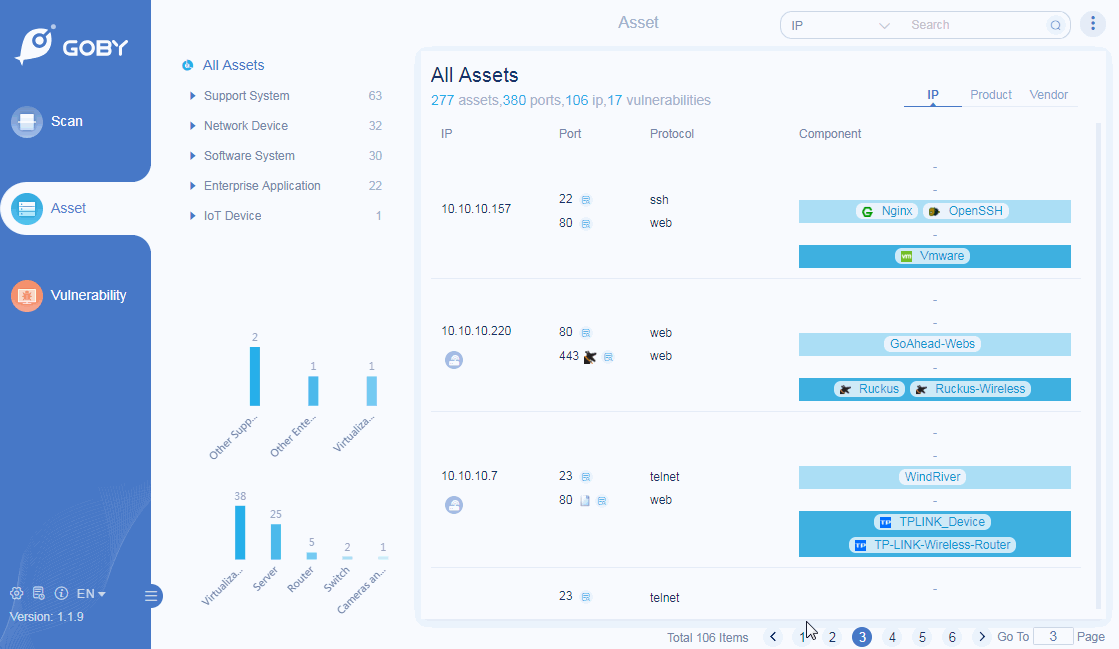This screenshot has width=1119, height=649.
Task: Click the next page arrow
Action: [x=982, y=637]
